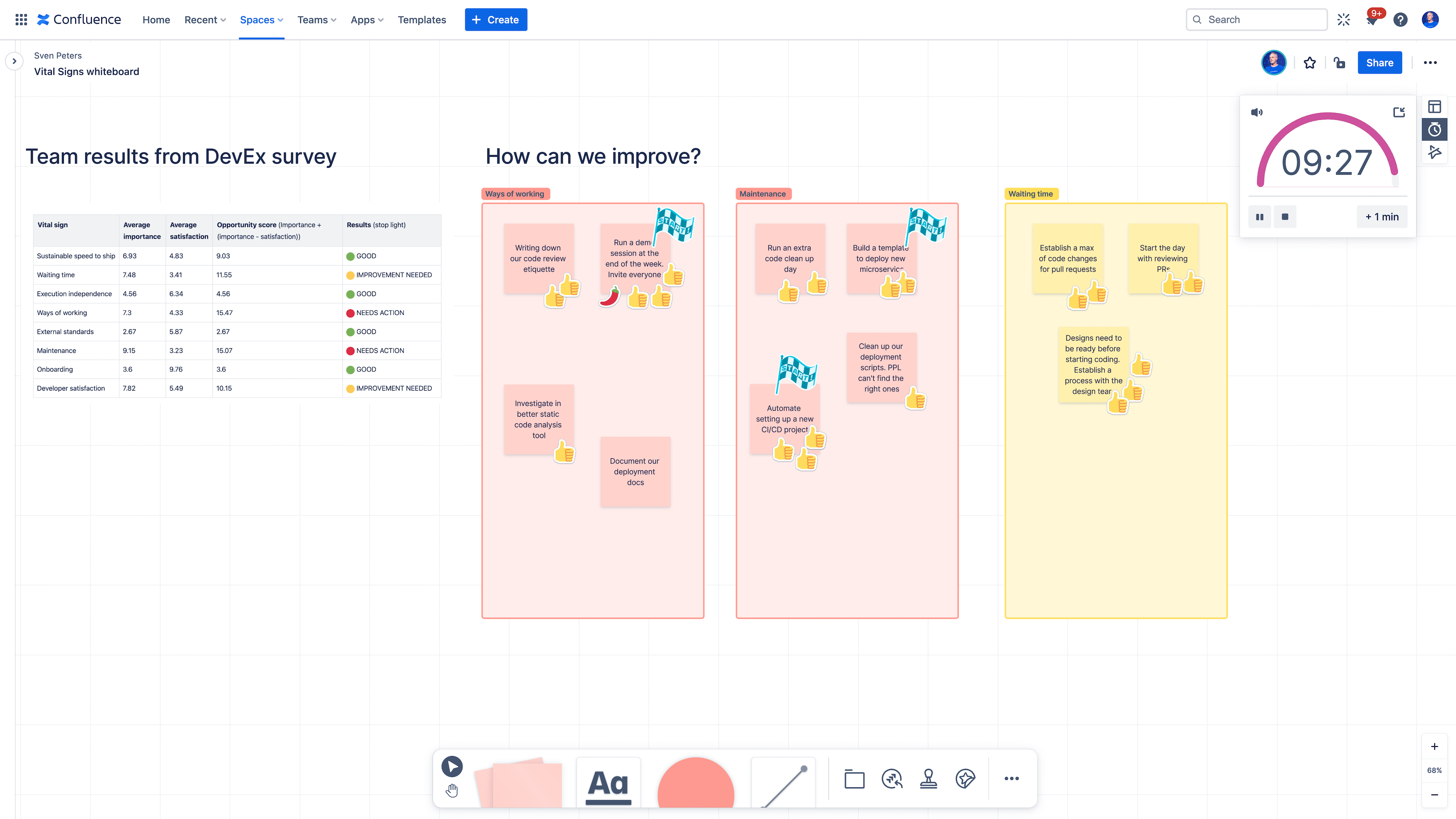Image resolution: width=1456 pixels, height=819 pixels.
Task: Expand the Spaces navigation dropdown
Action: tap(261, 19)
